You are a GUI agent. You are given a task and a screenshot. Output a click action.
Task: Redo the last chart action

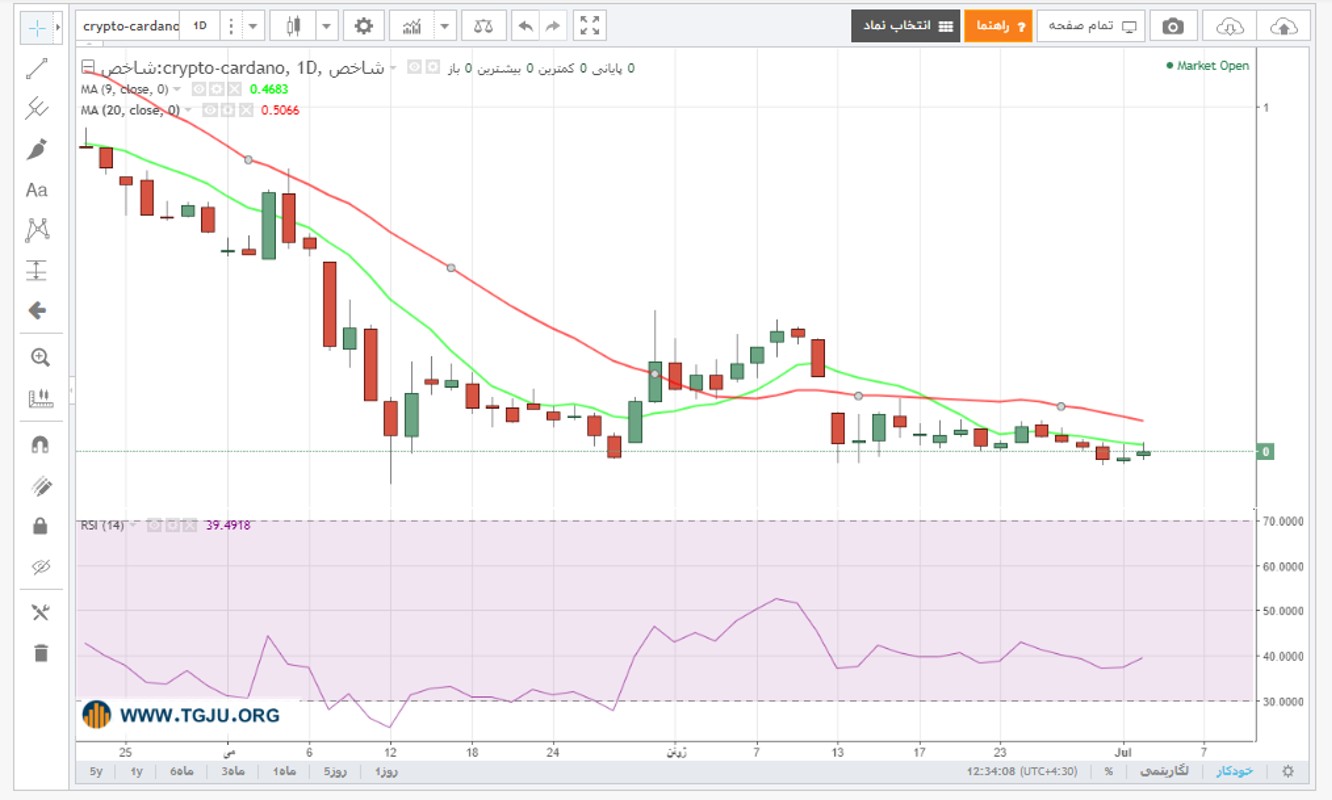[553, 26]
